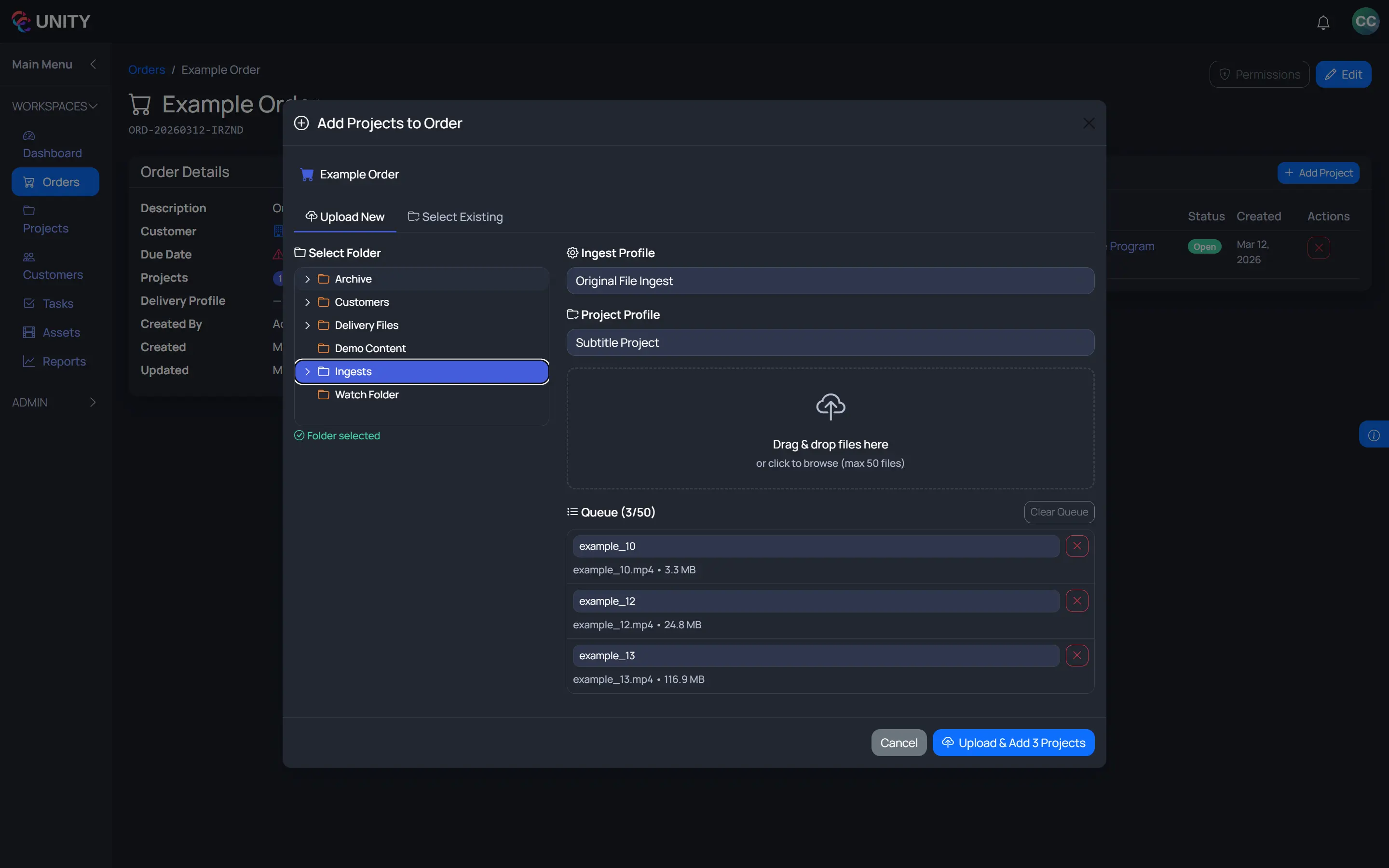Image resolution: width=1389 pixels, height=868 pixels.
Task: Select Orders in the sidebar
Action: click(x=55, y=181)
